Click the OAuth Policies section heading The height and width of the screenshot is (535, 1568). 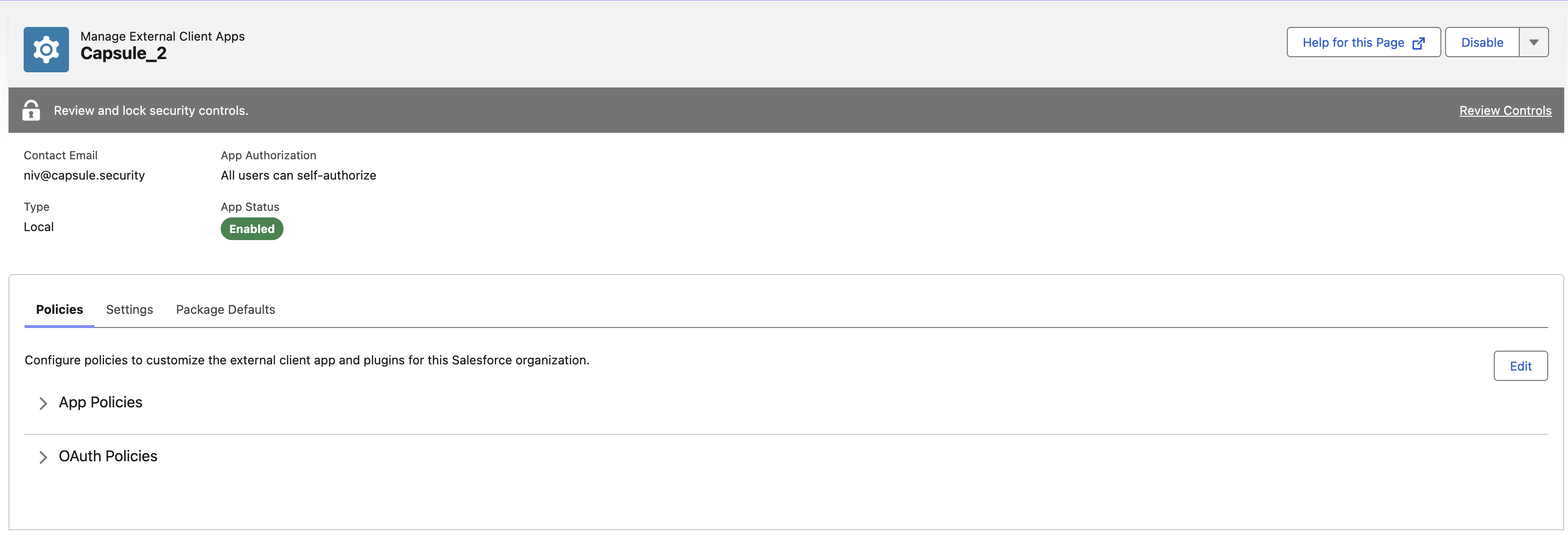(x=108, y=456)
